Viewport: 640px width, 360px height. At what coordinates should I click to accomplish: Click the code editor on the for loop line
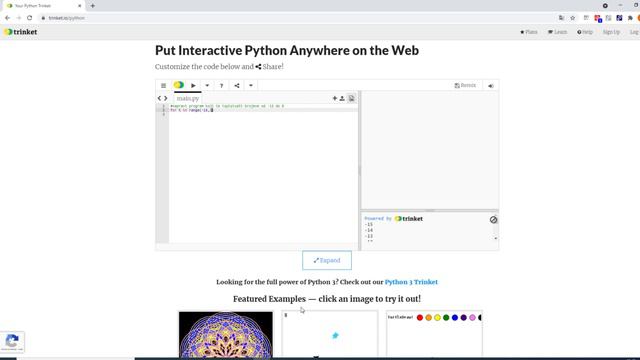263,110
